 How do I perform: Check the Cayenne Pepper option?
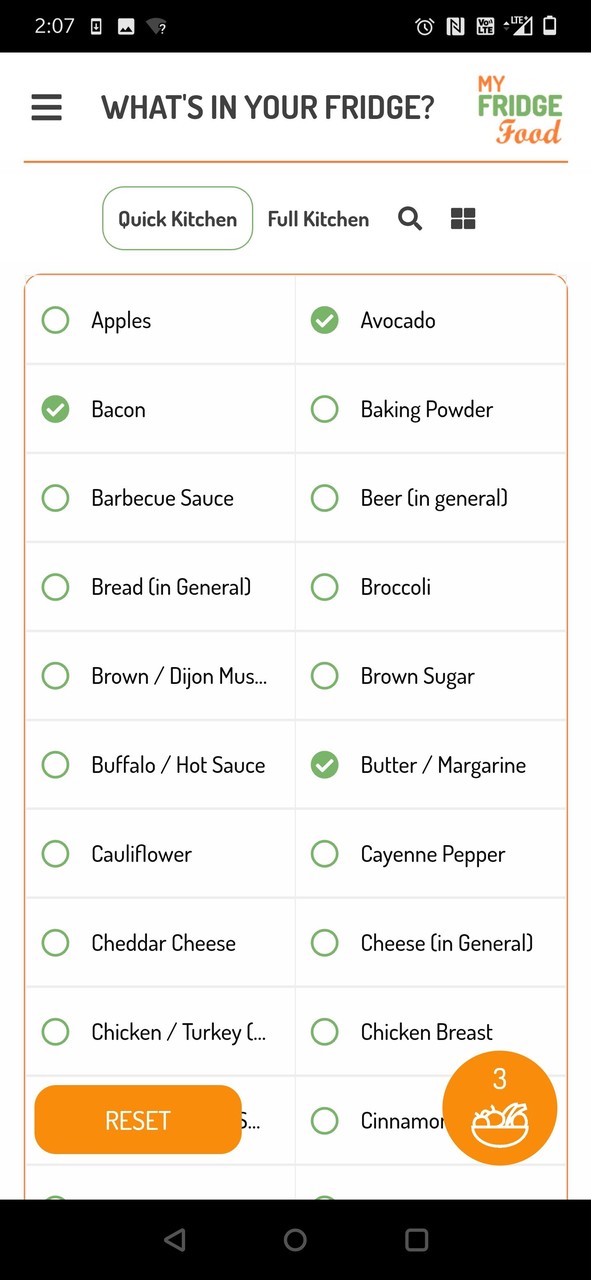point(324,853)
